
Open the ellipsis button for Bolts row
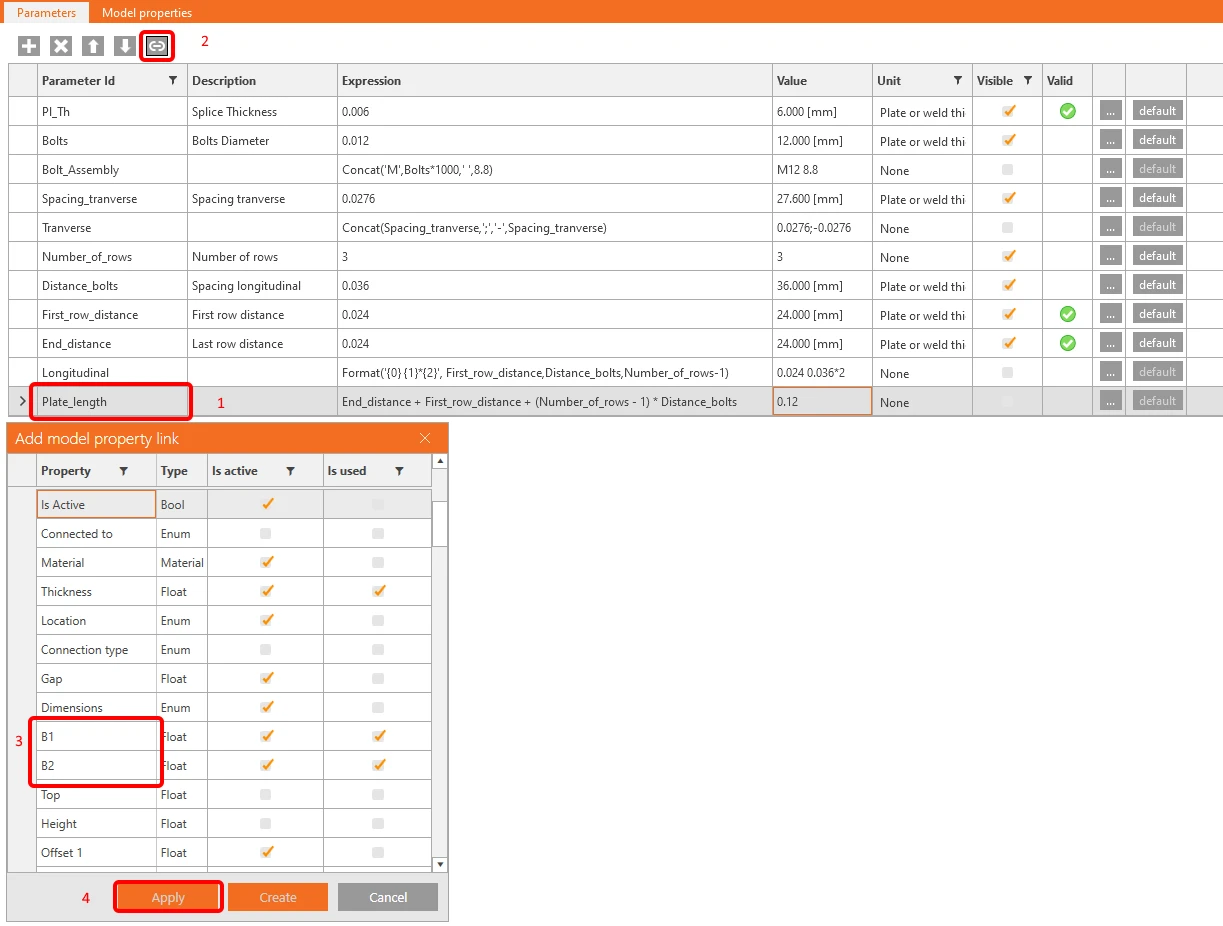tap(1110, 140)
